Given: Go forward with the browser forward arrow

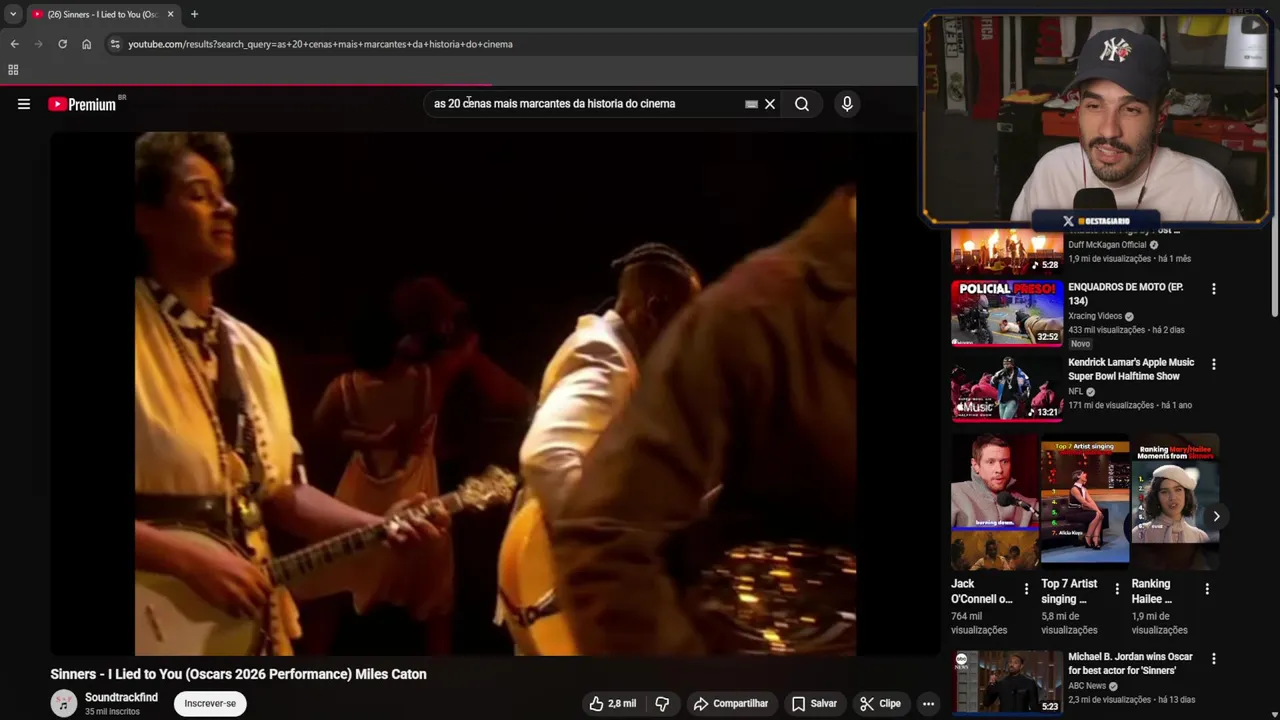Looking at the screenshot, I should pyautogui.click(x=38, y=44).
